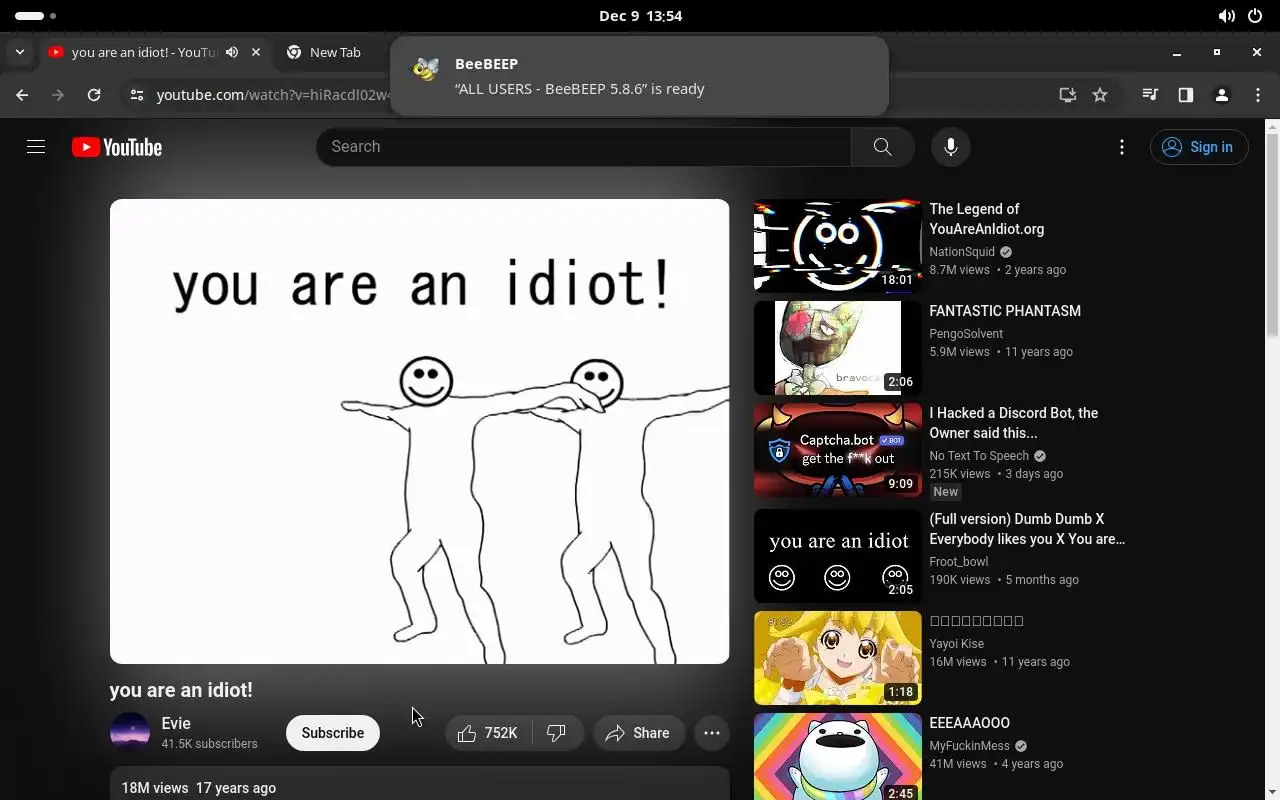Open YouTube settings three-dot menu
1280x800 pixels.
pyautogui.click(x=1122, y=147)
